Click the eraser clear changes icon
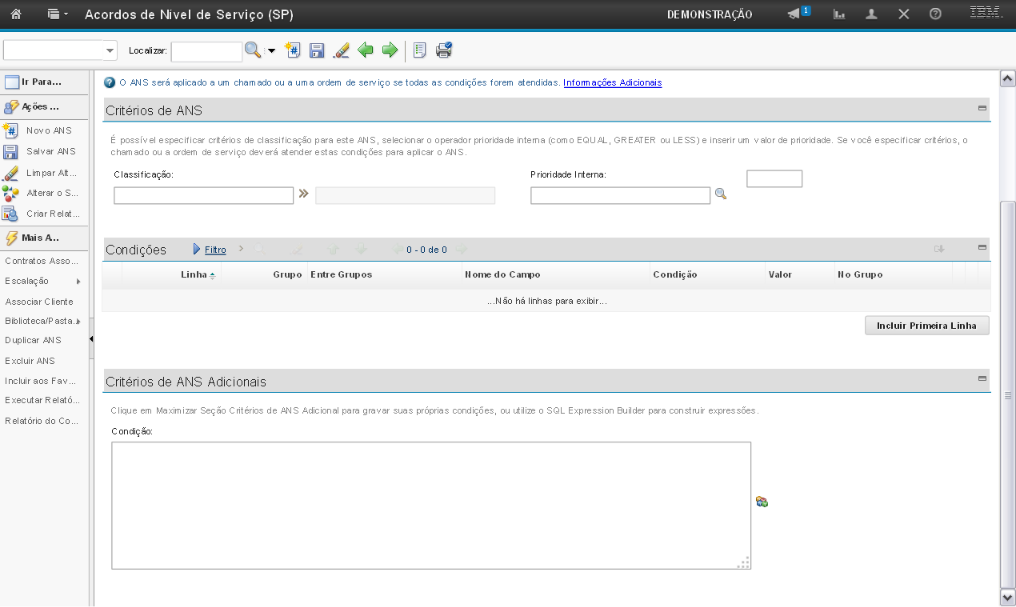 pos(341,50)
